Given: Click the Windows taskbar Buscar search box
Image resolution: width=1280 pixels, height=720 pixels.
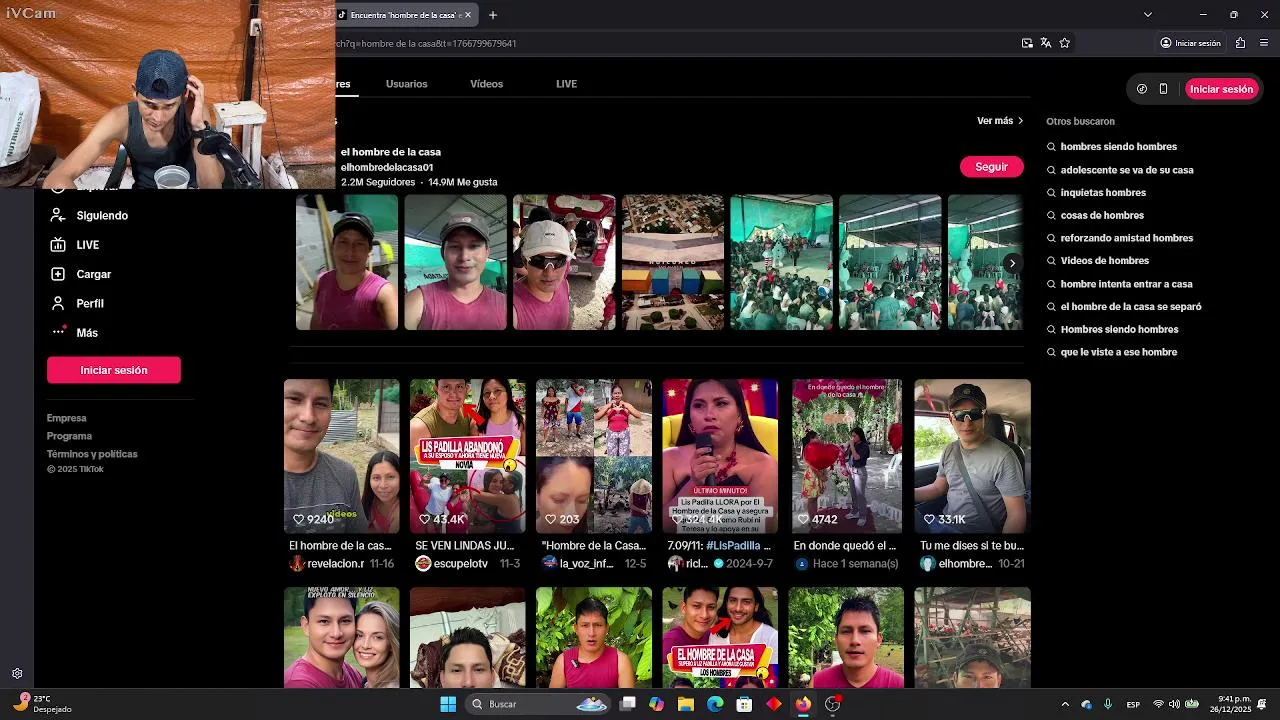Looking at the screenshot, I should tap(540, 704).
